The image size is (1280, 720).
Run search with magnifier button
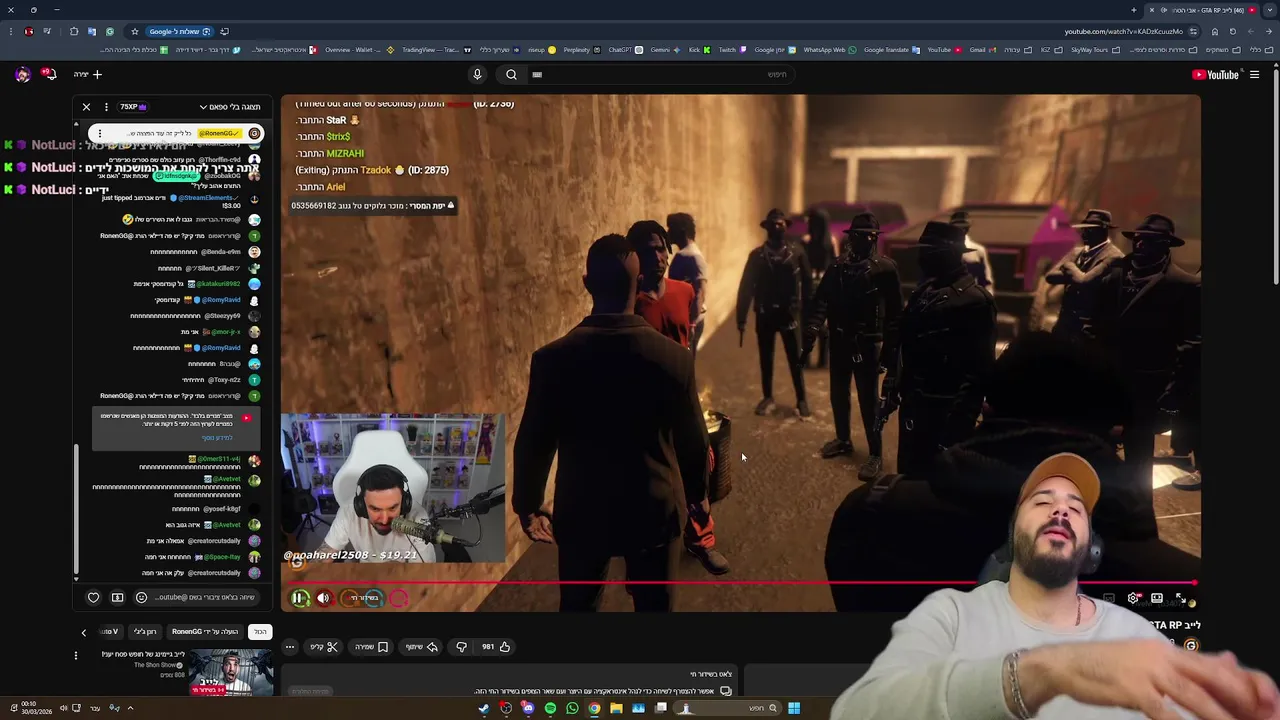tap(511, 74)
